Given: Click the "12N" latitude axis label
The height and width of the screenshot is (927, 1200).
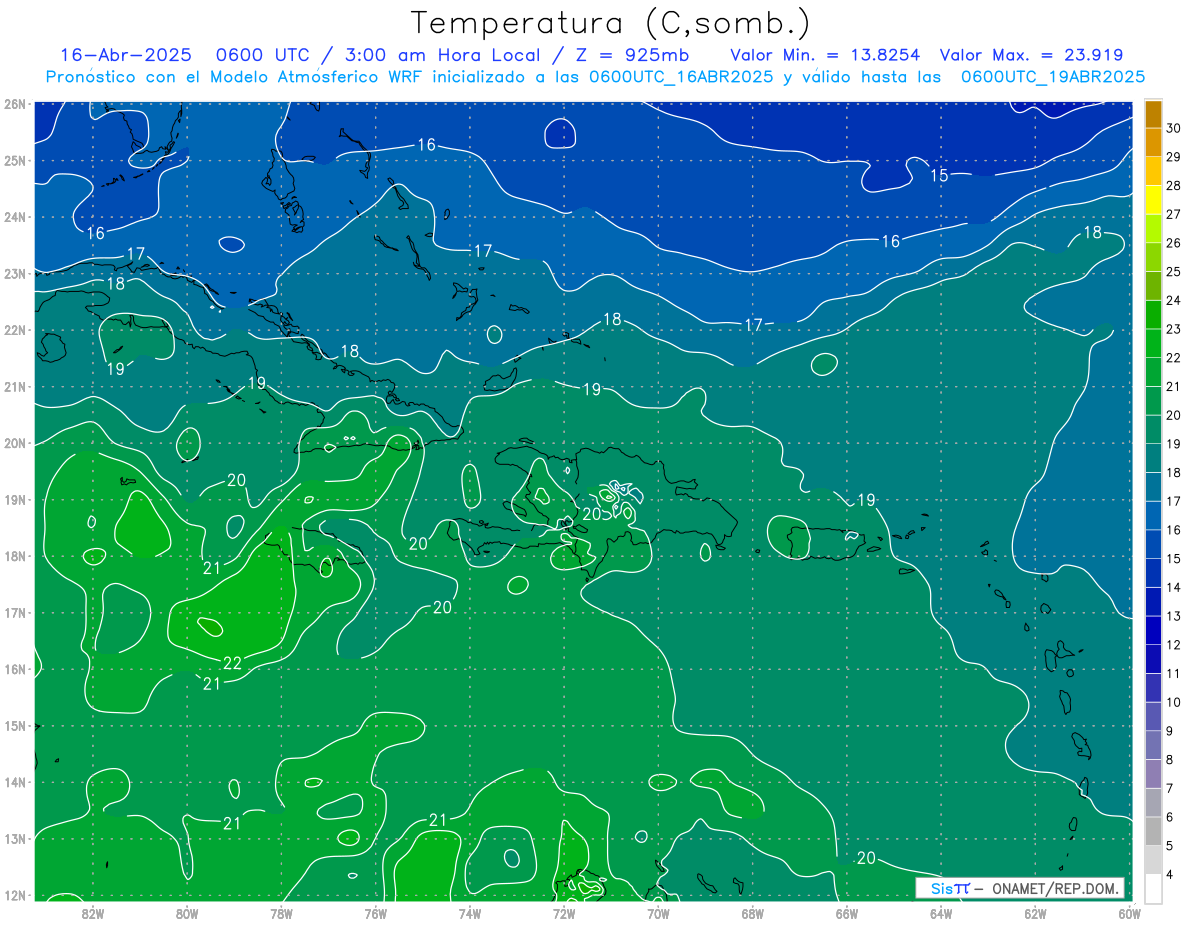Looking at the screenshot, I should click(x=14, y=895).
